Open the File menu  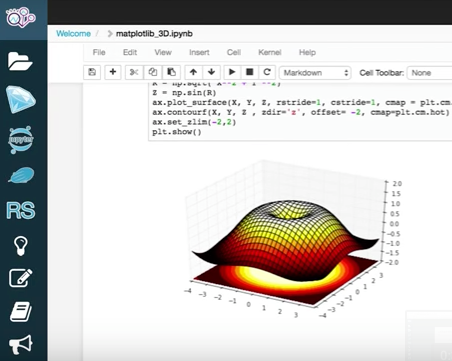[99, 52]
